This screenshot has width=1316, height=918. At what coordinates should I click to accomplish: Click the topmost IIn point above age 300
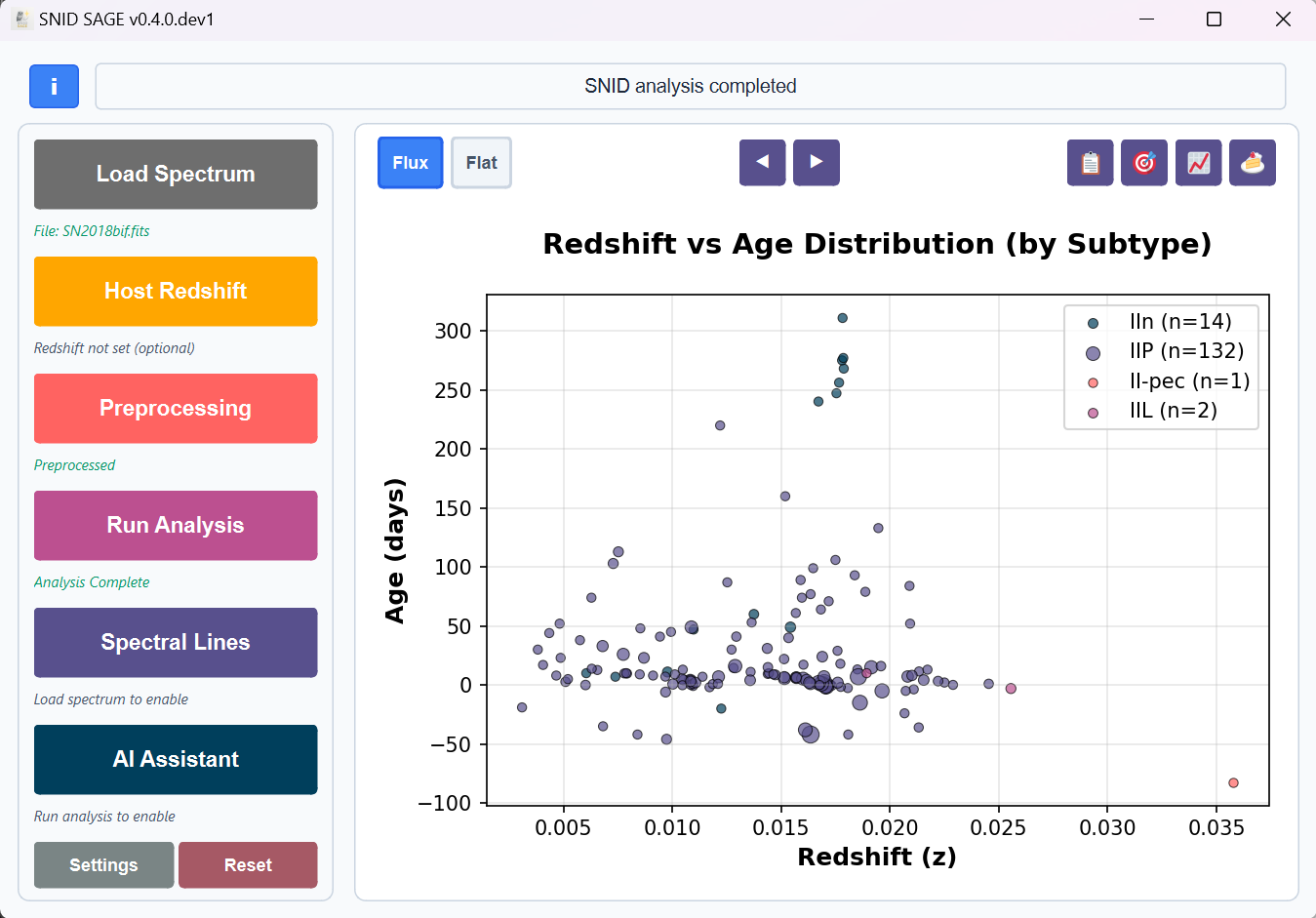[x=843, y=318]
